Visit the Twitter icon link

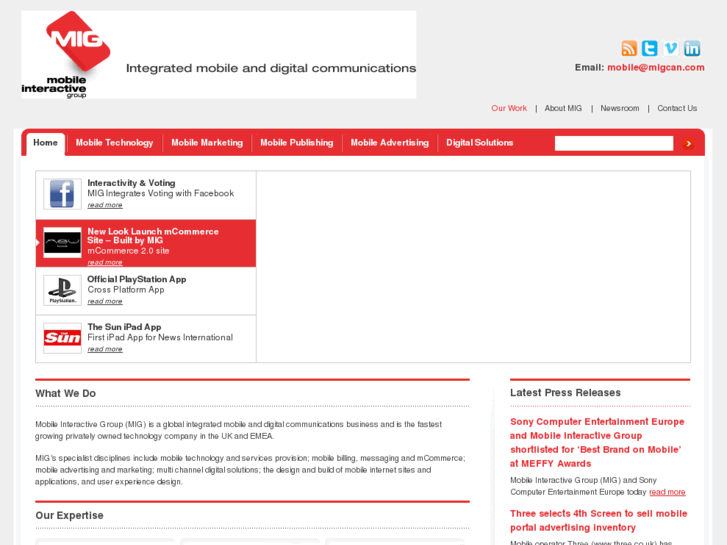(650, 48)
